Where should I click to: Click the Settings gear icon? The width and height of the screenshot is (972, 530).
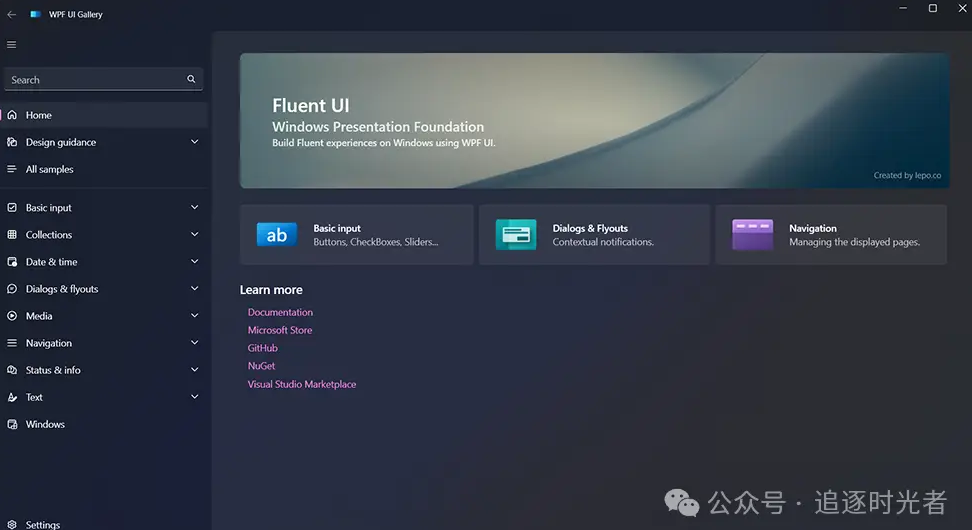[12, 524]
